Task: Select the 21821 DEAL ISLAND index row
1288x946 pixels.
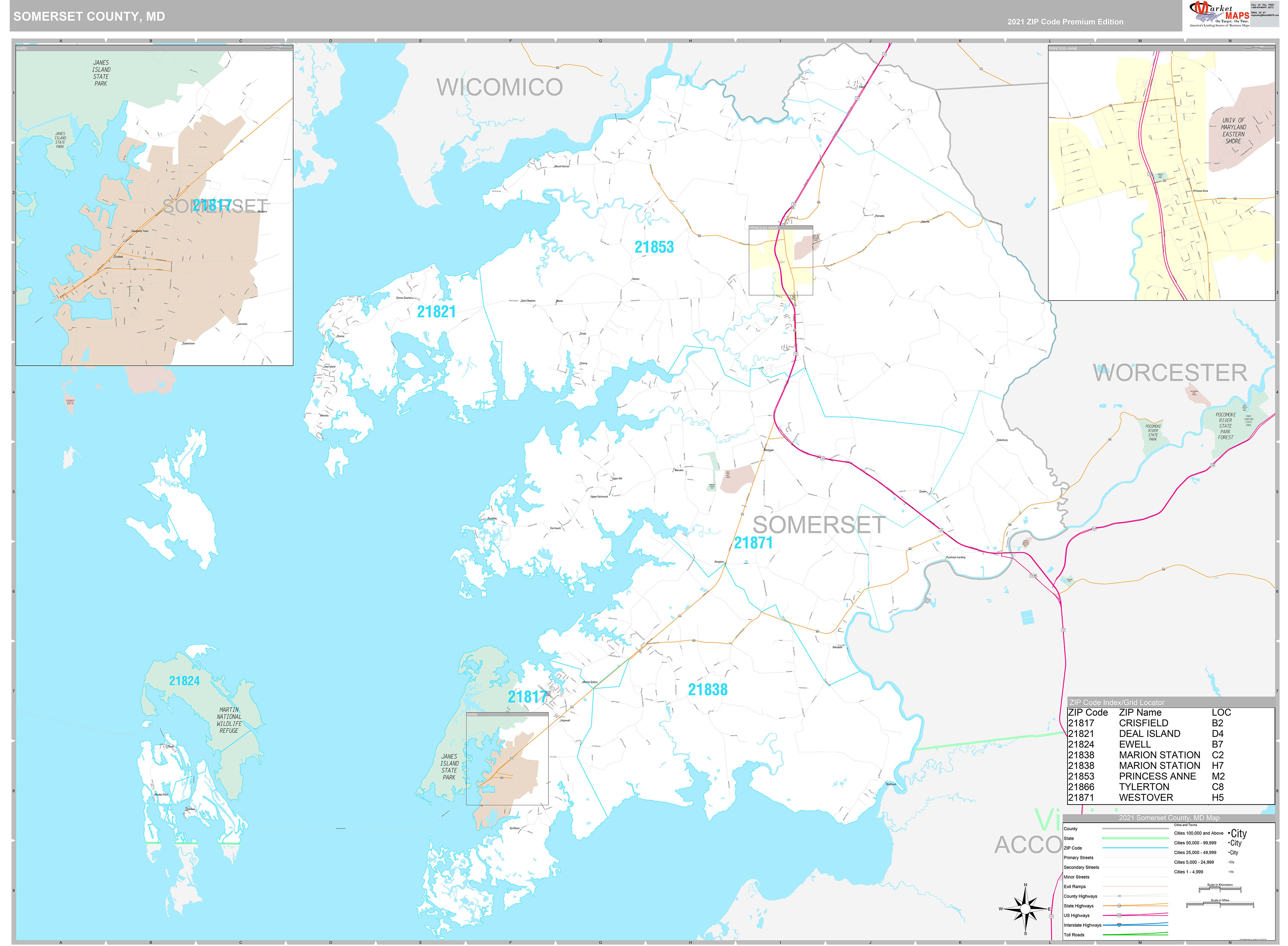Action: pos(1170,734)
